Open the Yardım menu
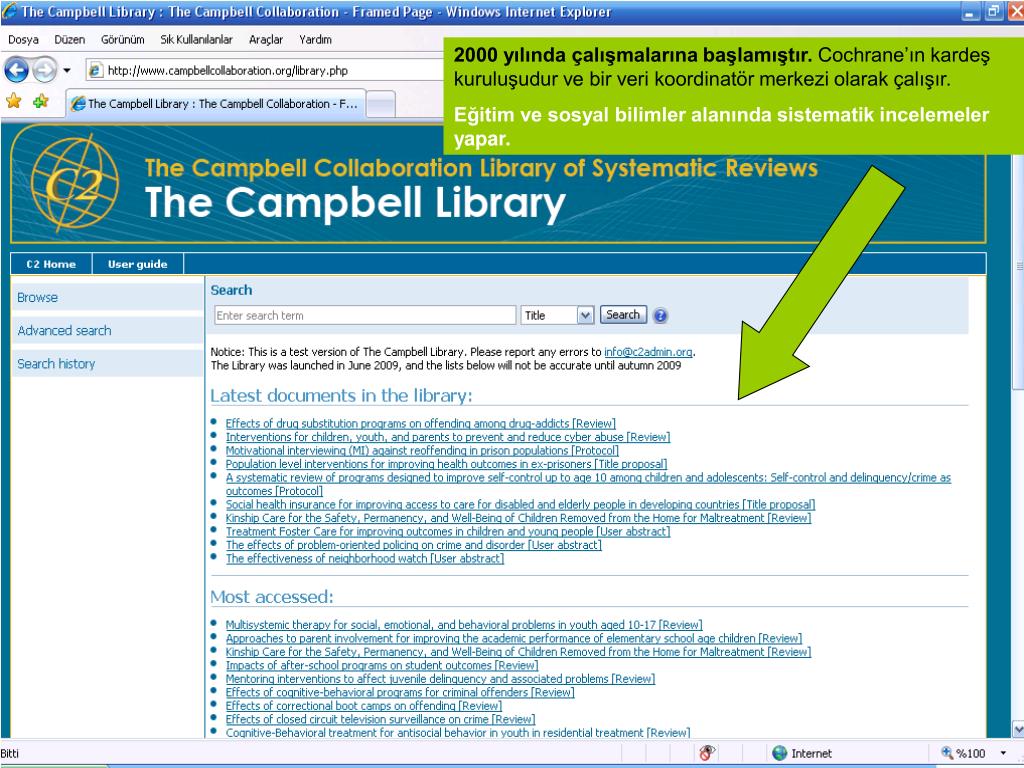Viewport: 1024px width, 768px height. [x=315, y=40]
